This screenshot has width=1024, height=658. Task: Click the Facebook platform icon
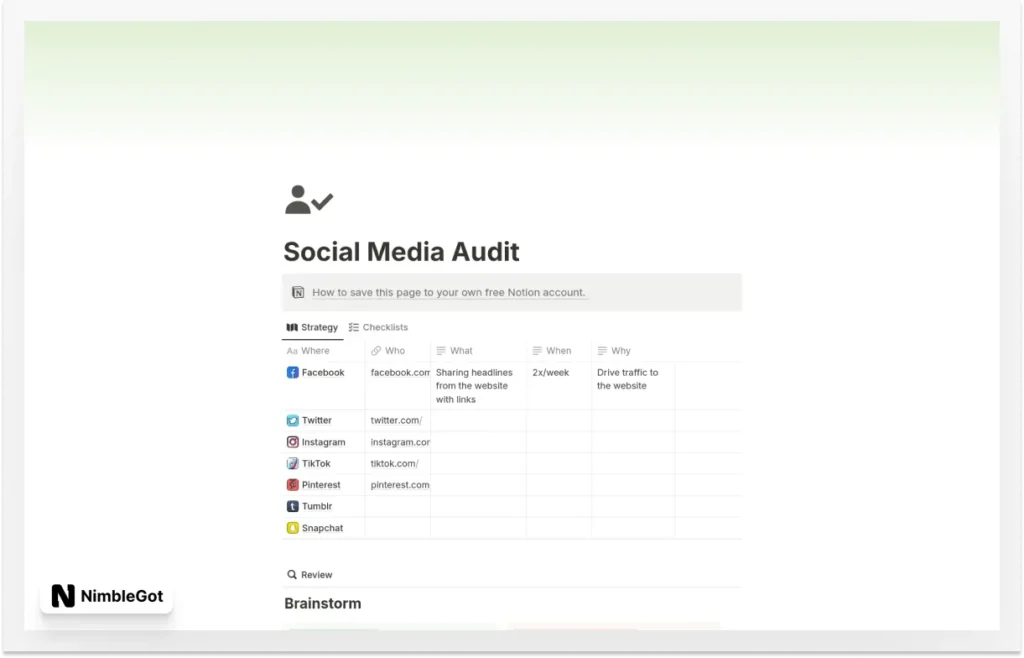click(293, 372)
